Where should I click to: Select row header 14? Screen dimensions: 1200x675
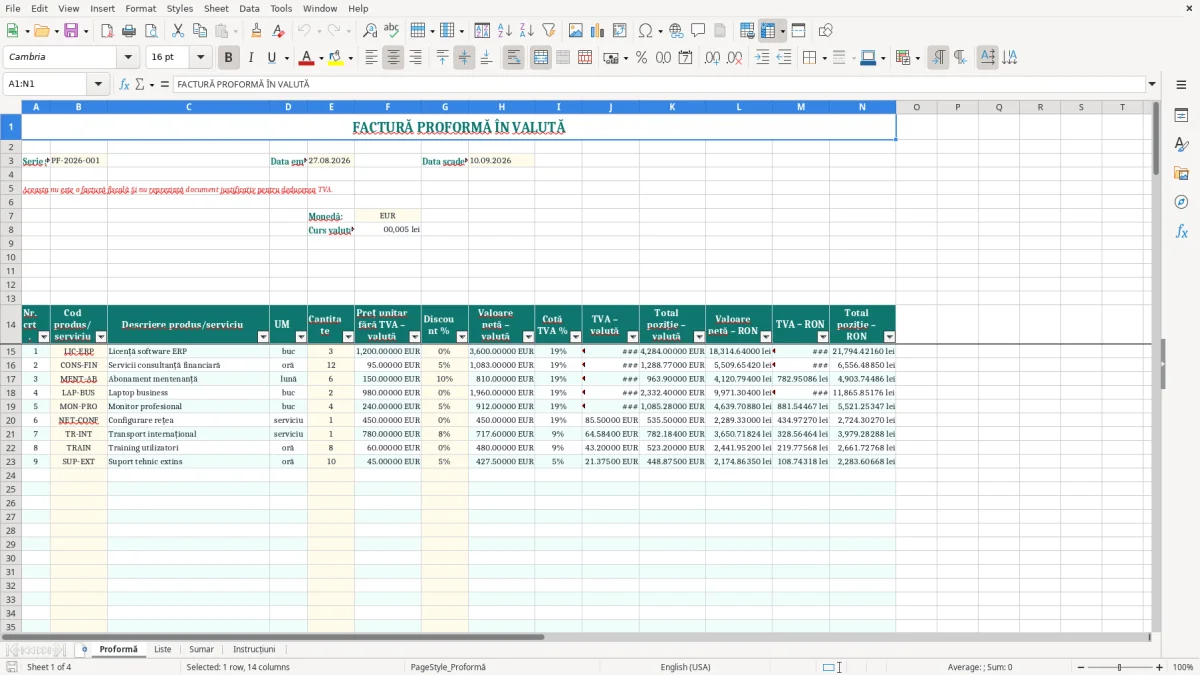pyautogui.click(x=11, y=324)
